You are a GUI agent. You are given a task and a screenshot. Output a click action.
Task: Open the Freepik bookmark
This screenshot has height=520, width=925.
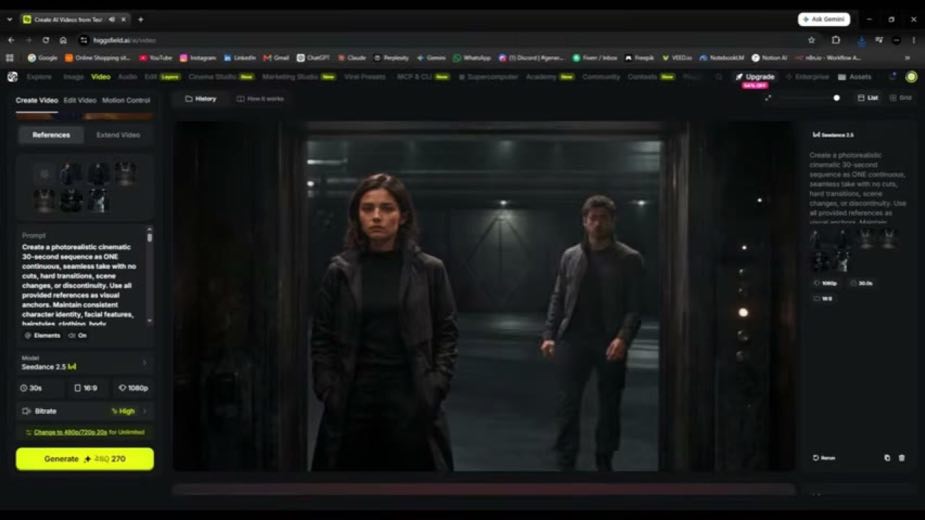point(639,58)
